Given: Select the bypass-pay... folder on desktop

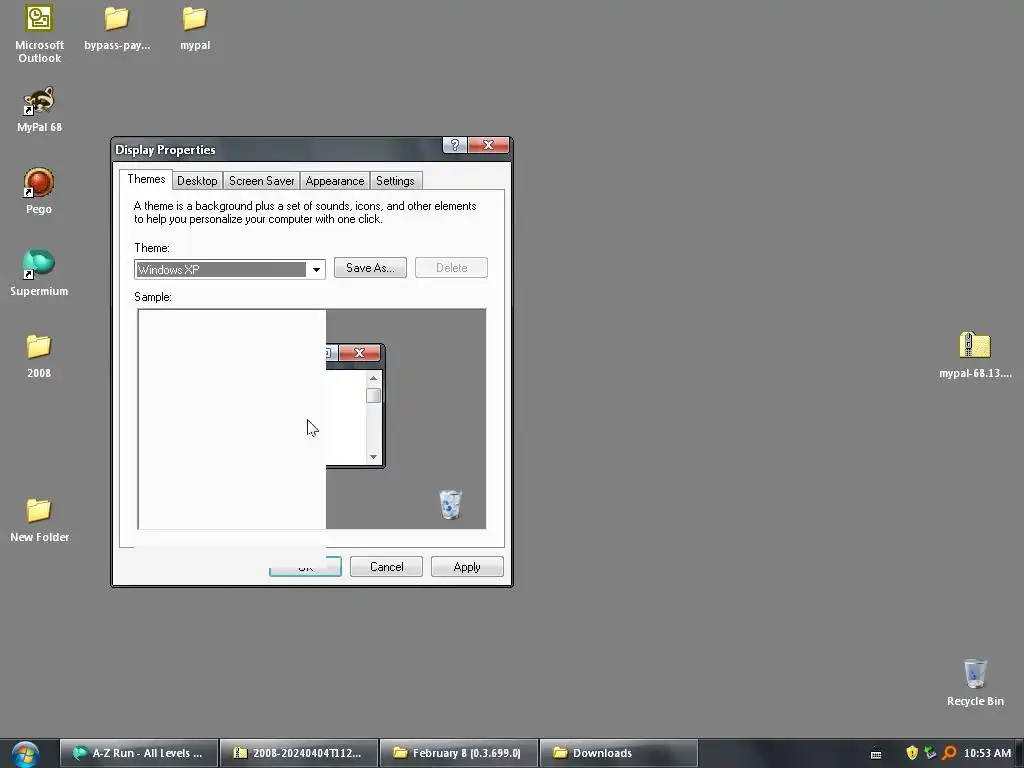Looking at the screenshot, I should point(117,28).
